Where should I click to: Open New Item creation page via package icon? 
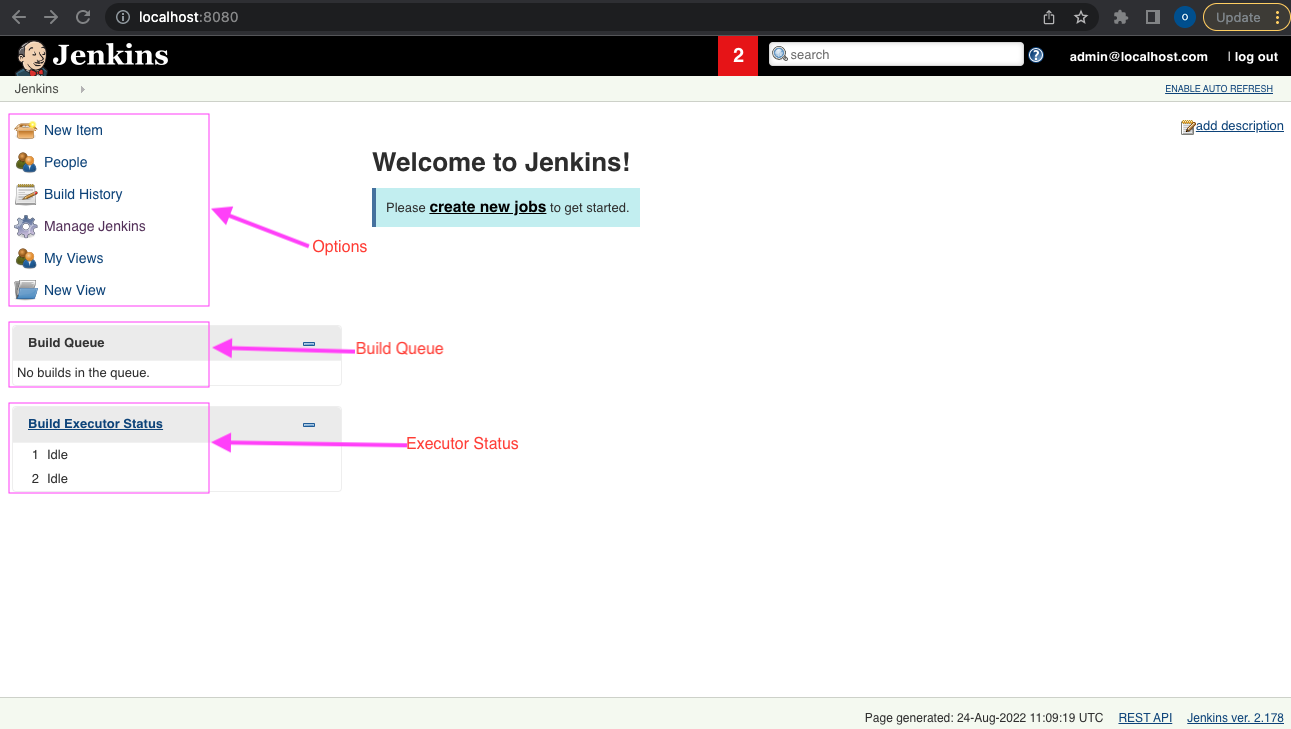coord(25,130)
